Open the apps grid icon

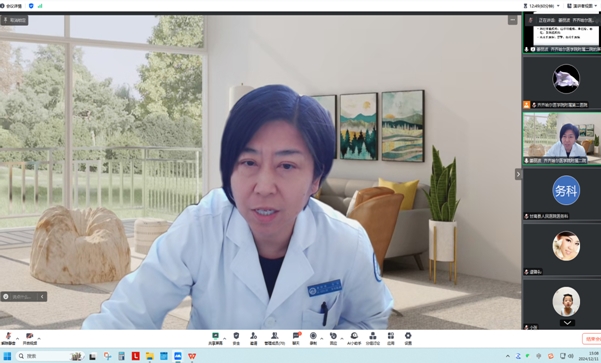click(x=391, y=338)
